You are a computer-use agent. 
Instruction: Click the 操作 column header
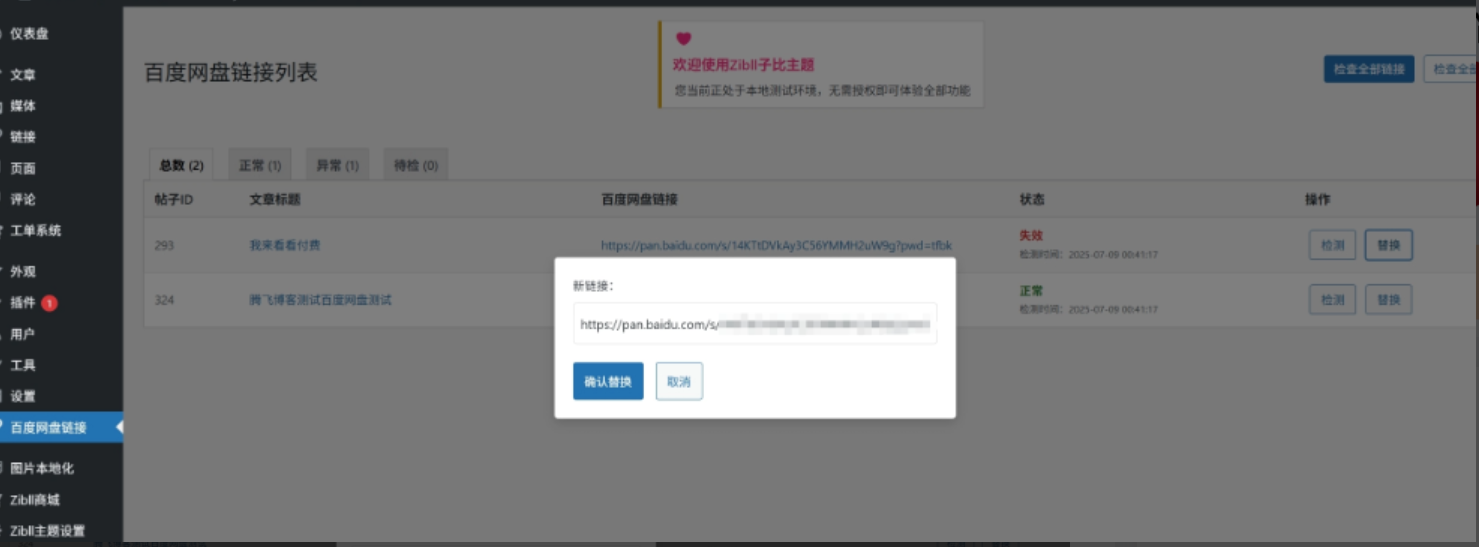[x=1318, y=199]
